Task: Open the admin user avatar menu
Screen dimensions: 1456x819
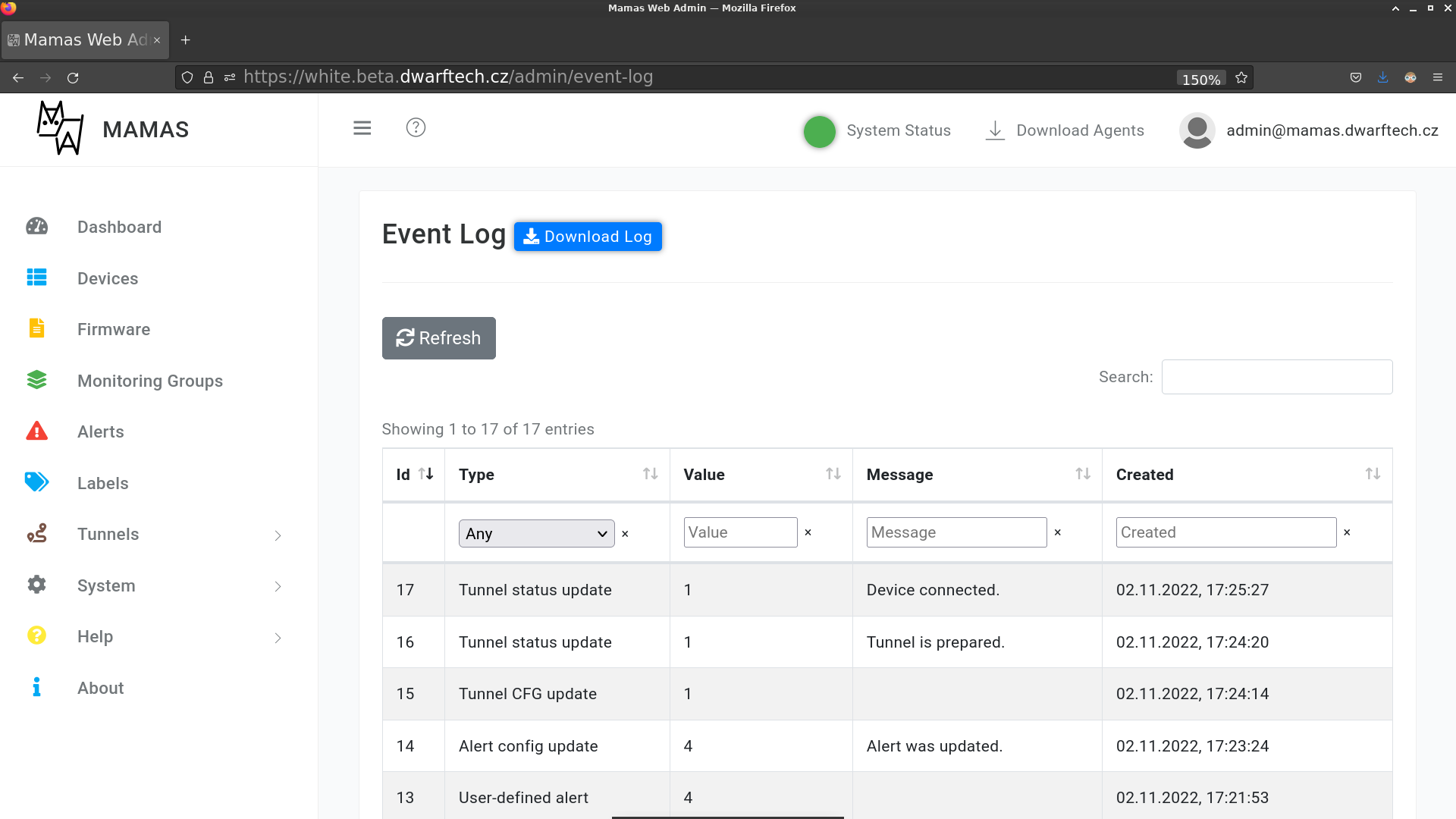Action: point(1197,130)
